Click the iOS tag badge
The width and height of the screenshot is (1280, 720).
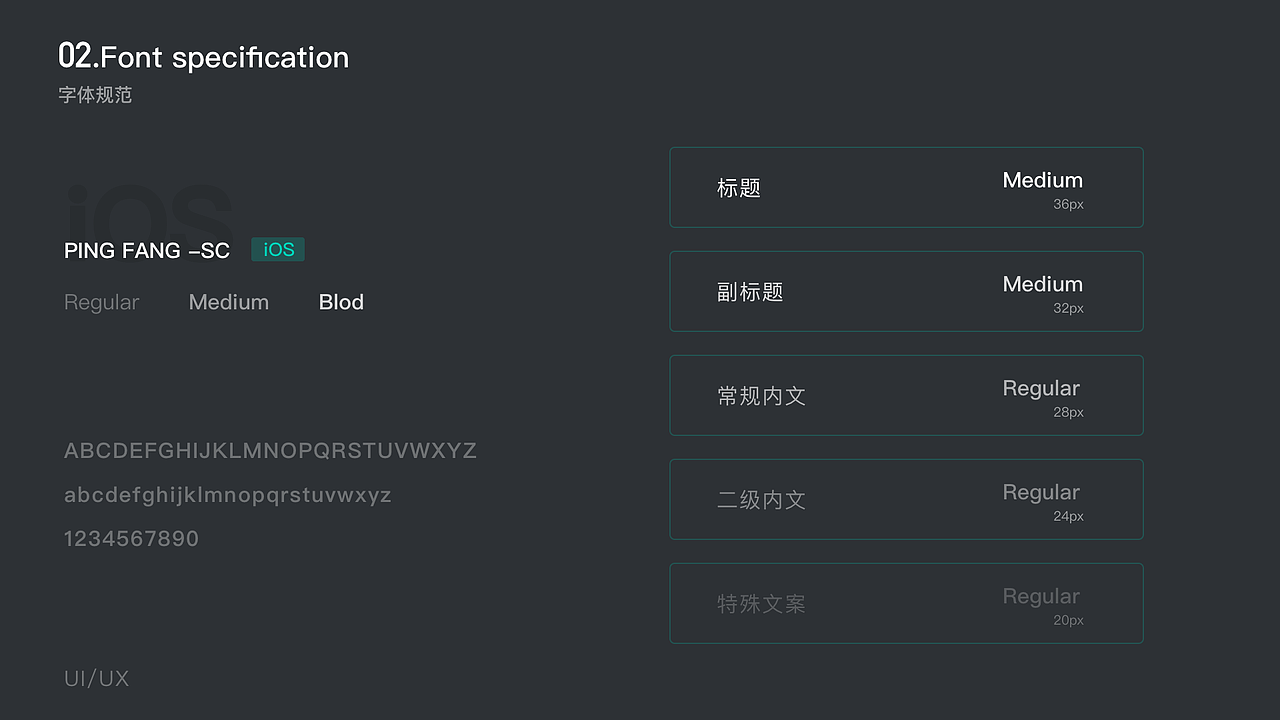278,250
